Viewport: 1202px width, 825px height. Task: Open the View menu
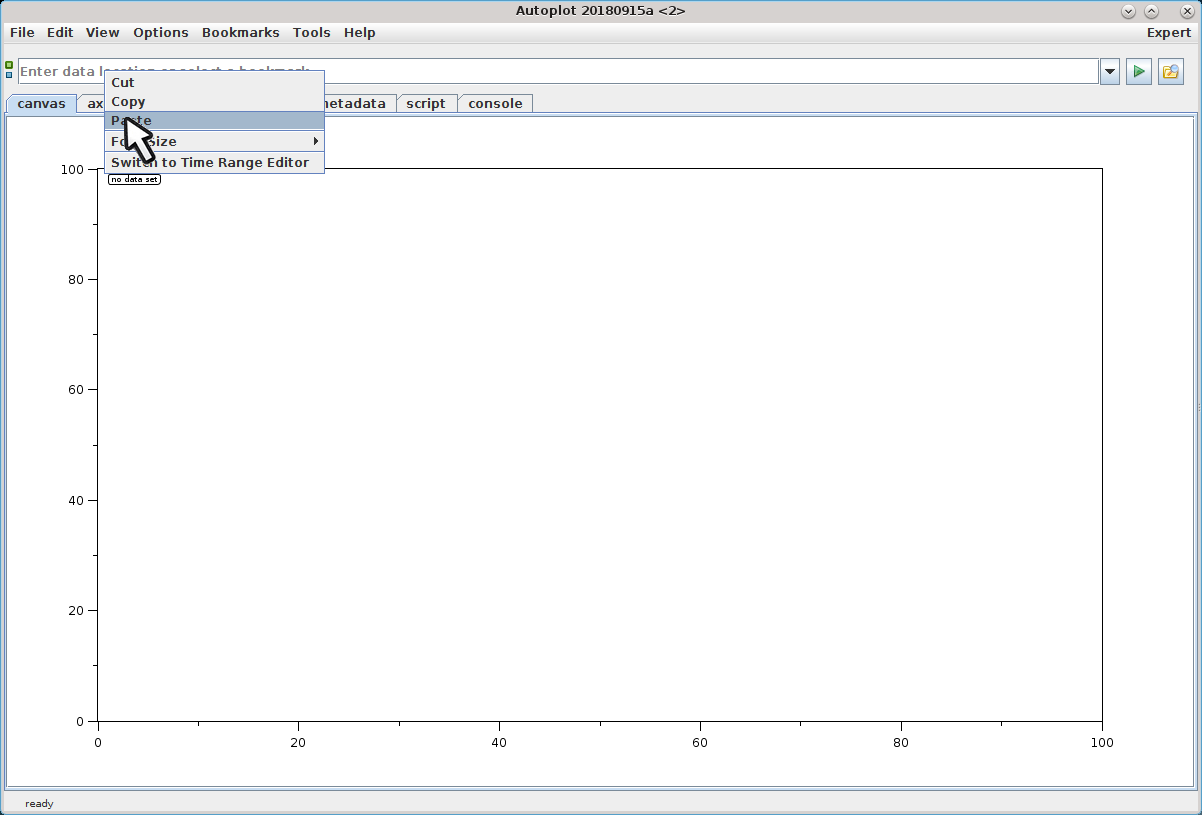[x=102, y=33]
